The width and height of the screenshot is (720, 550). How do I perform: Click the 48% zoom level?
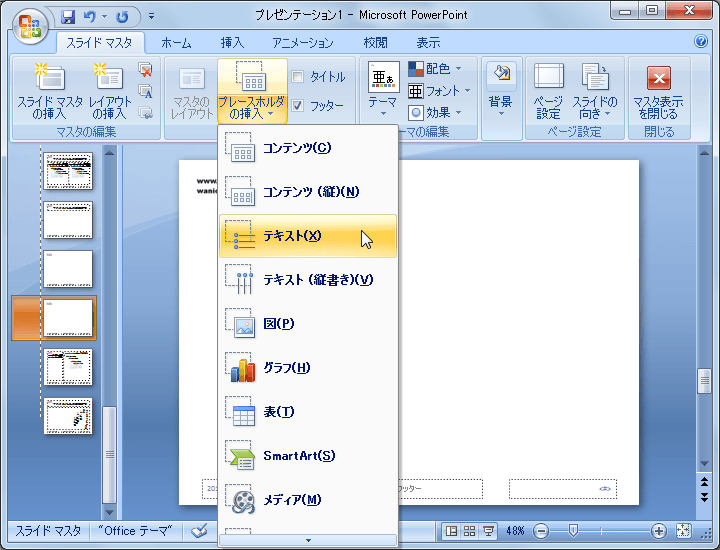point(515,531)
